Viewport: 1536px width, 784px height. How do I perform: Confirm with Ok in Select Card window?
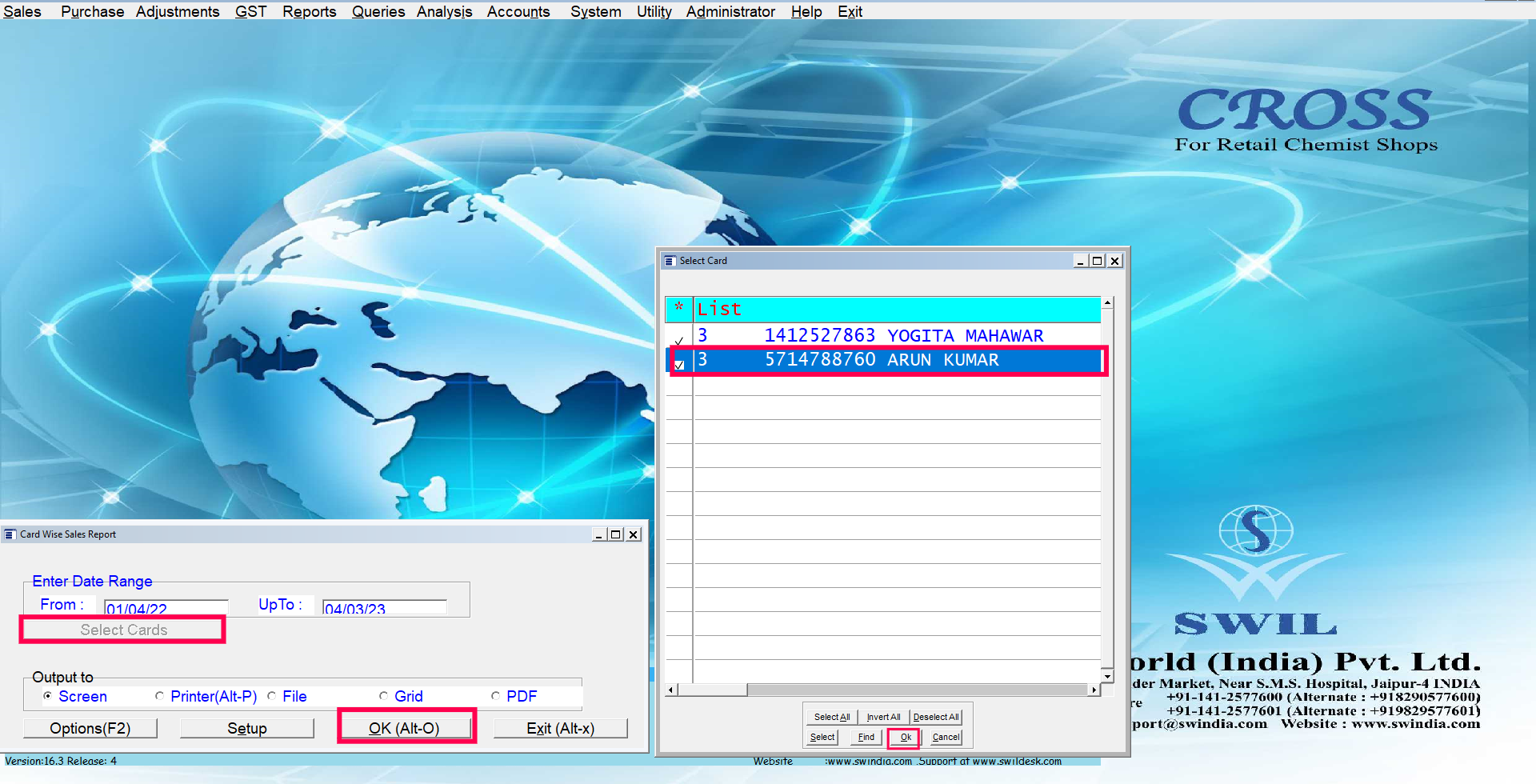(906, 737)
